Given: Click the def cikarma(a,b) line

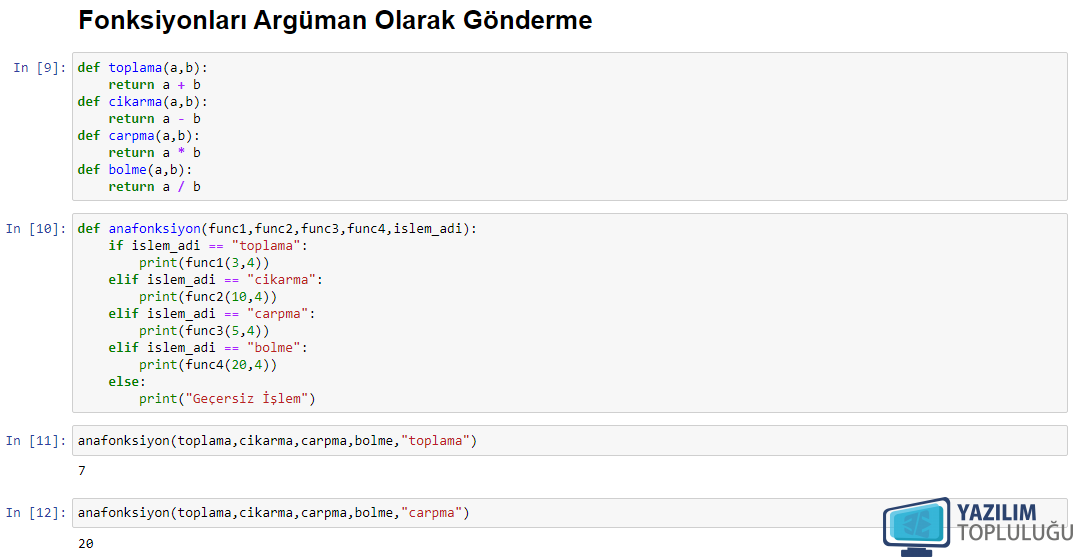Looking at the screenshot, I should click(x=142, y=102).
